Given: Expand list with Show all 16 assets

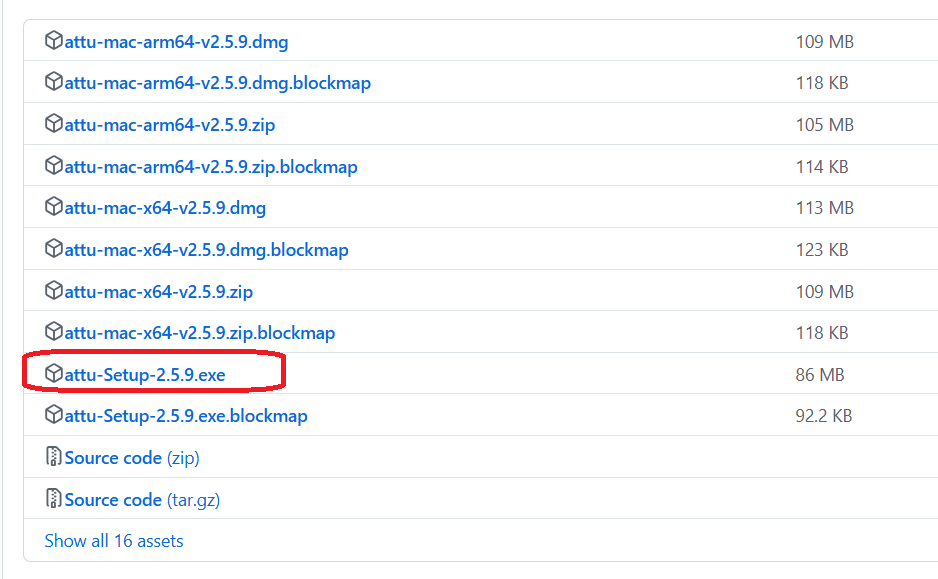Looking at the screenshot, I should (114, 541).
